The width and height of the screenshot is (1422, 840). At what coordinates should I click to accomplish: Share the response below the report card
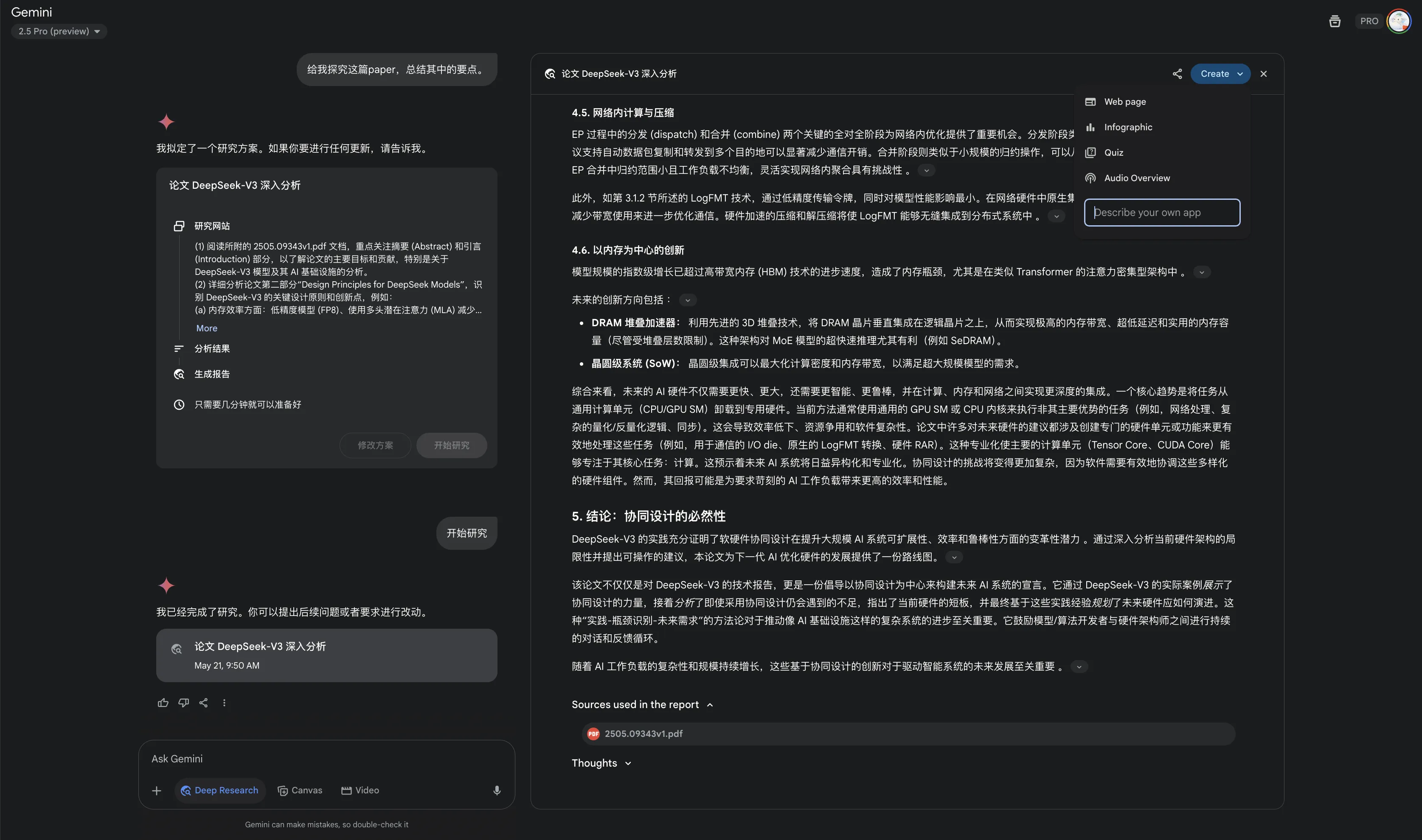pos(203,703)
